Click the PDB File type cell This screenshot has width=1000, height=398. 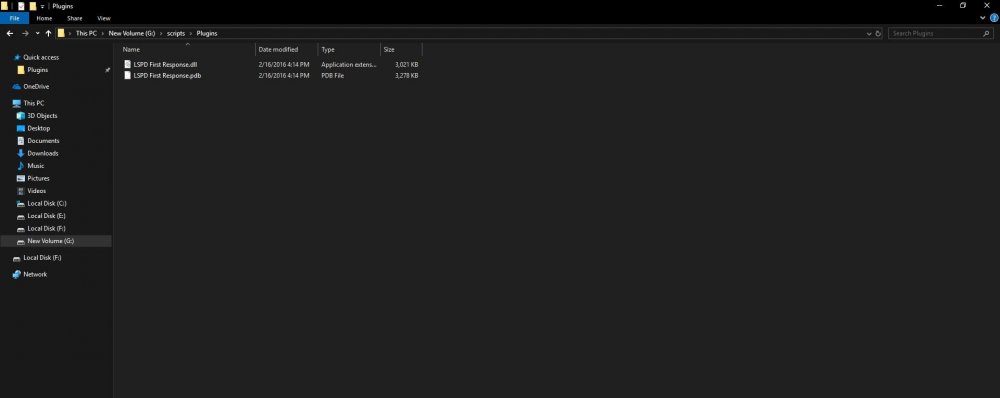[333, 75]
